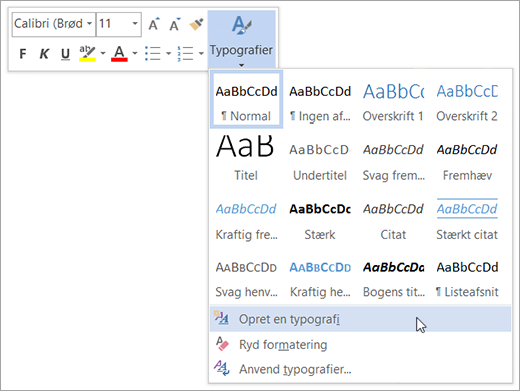Select the Kraftig he... style
The image size is (520, 391).
(320, 279)
